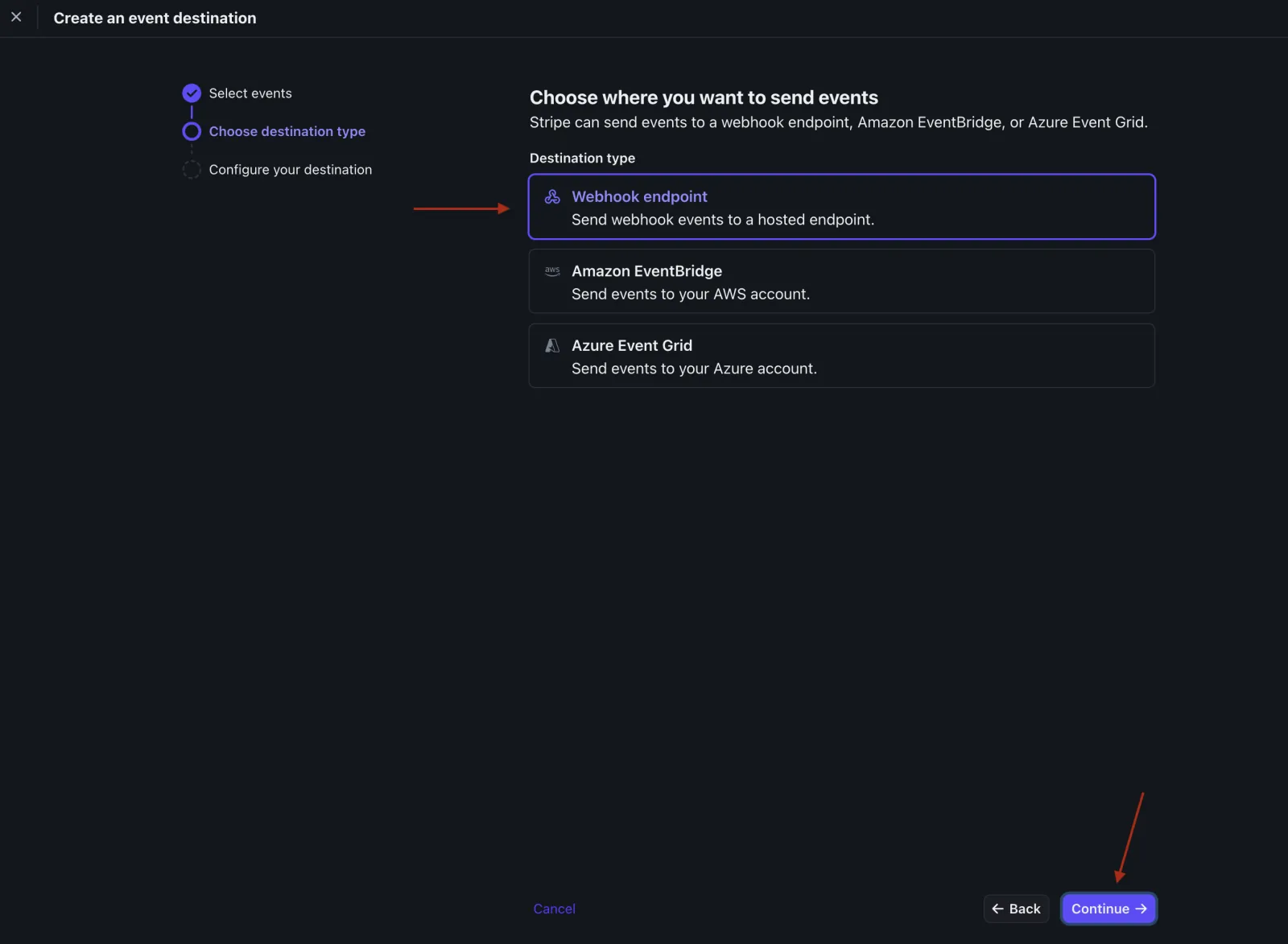The image size is (1288, 944).
Task: Select the Azure Event Grid destination option
Action: [841, 356]
